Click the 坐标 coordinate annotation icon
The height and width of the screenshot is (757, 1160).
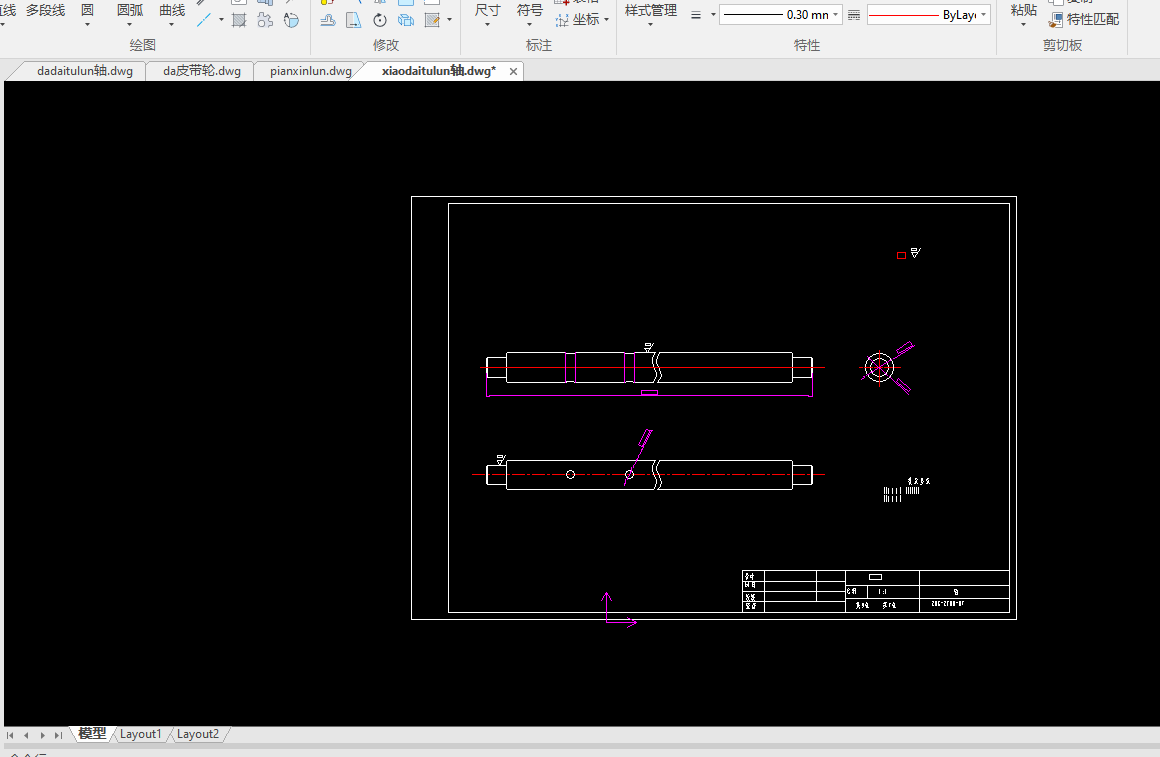[562, 19]
